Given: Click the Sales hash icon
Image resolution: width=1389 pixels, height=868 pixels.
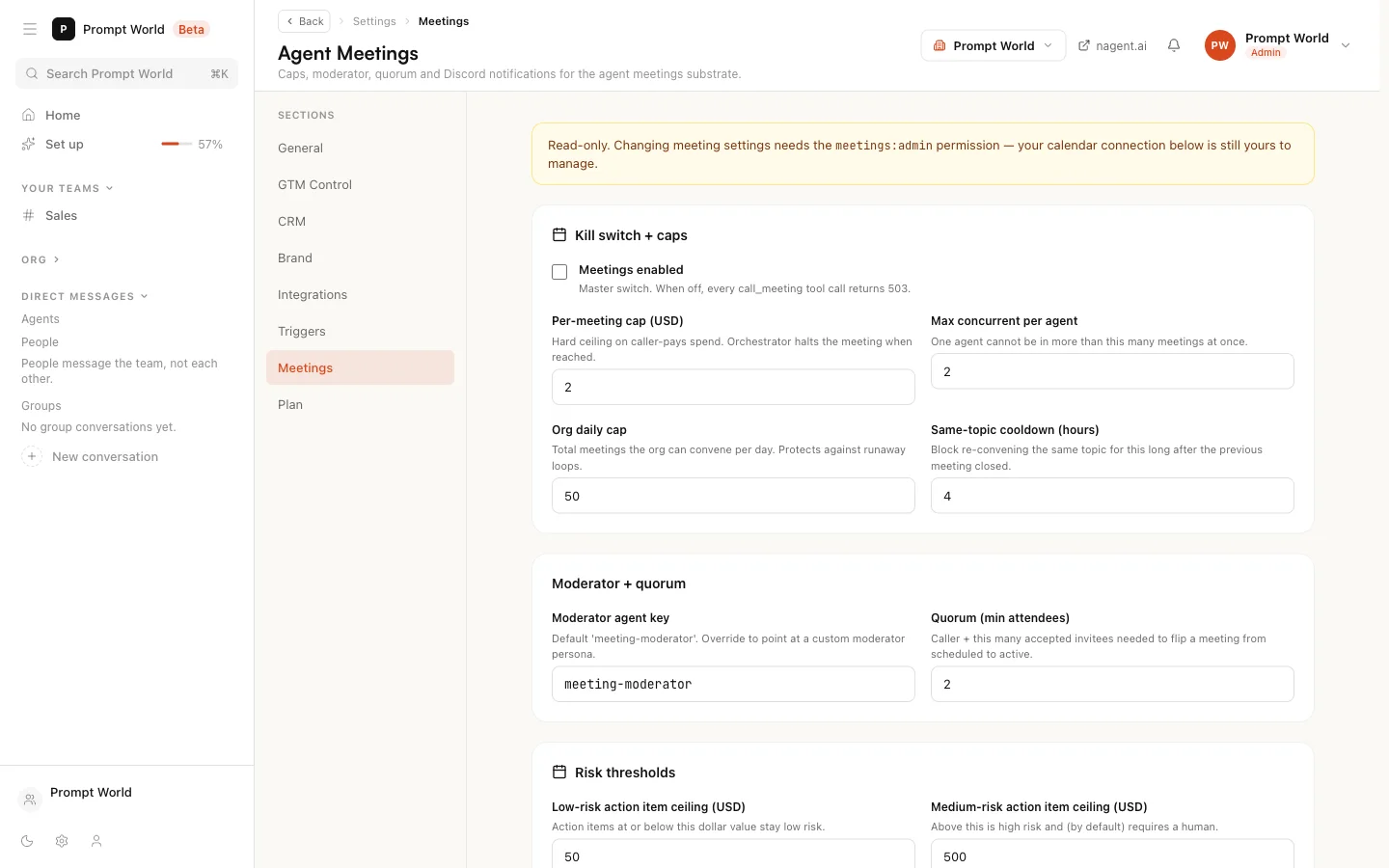Looking at the screenshot, I should (29, 215).
